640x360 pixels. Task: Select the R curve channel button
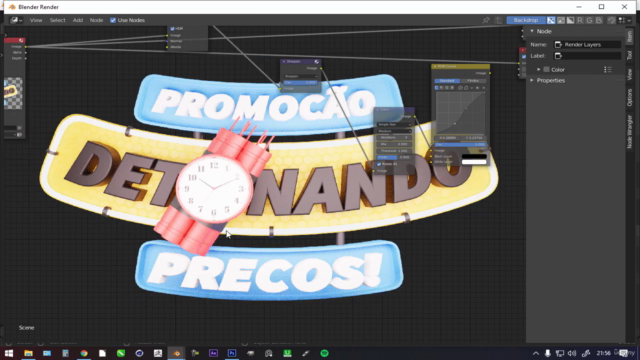442,88
